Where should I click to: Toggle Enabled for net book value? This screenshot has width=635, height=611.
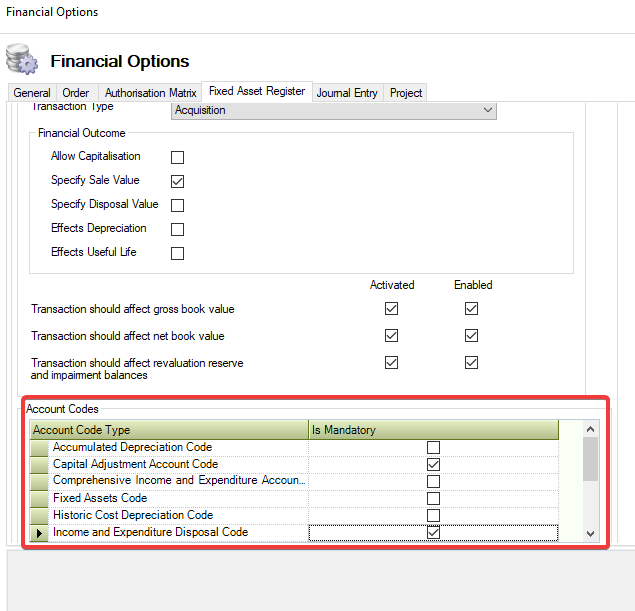pos(471,335)
